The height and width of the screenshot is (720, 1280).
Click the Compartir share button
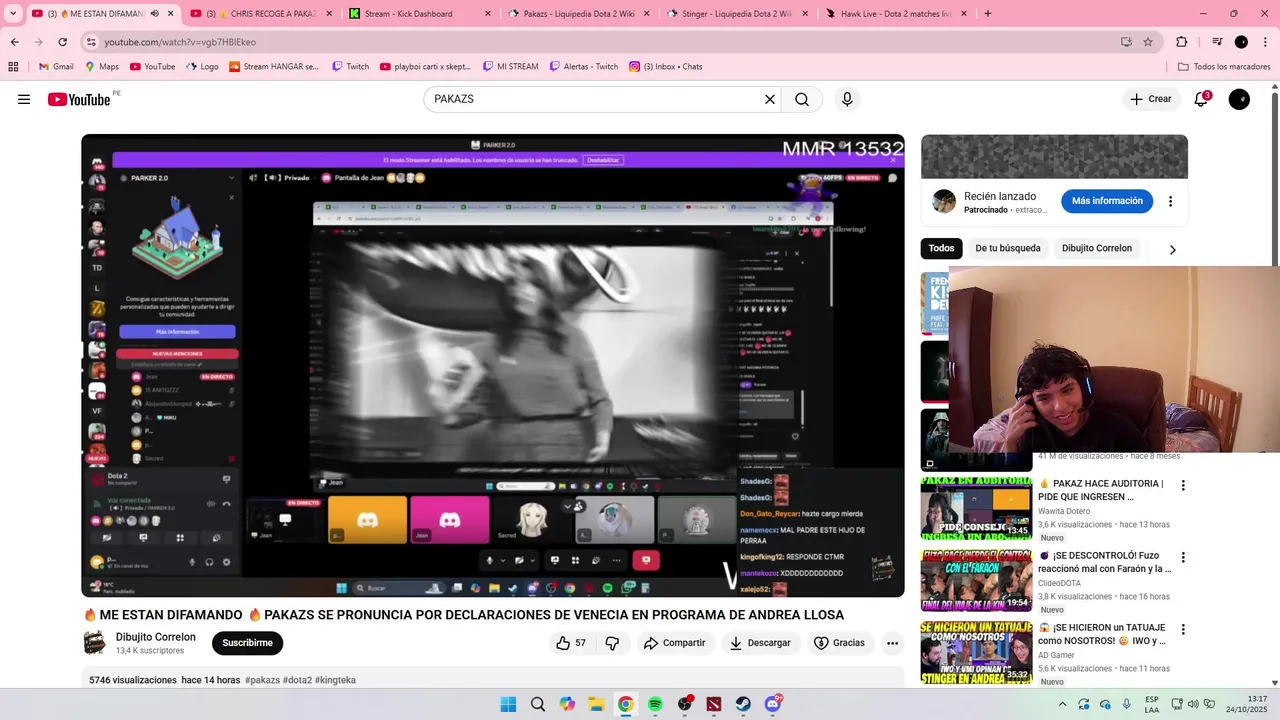coord(674,643)
